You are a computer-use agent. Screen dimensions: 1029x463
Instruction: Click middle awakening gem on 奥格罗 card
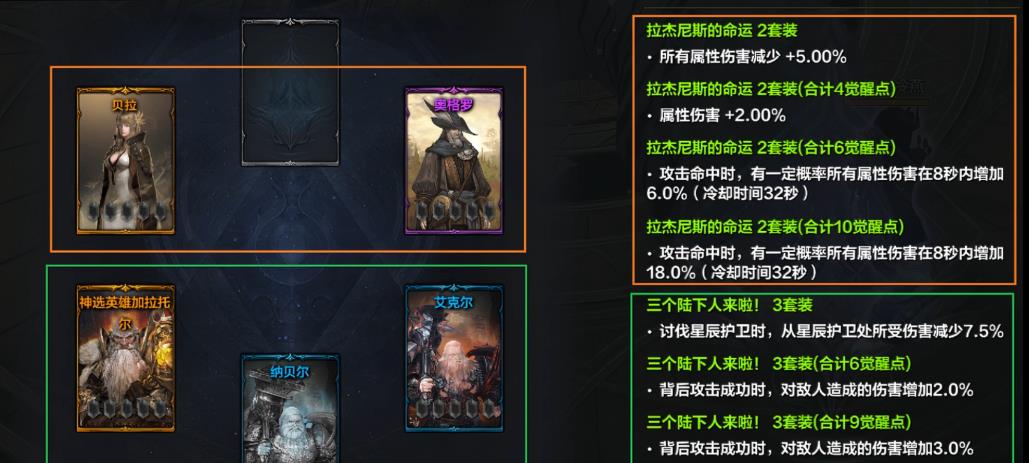pos(454,211)
